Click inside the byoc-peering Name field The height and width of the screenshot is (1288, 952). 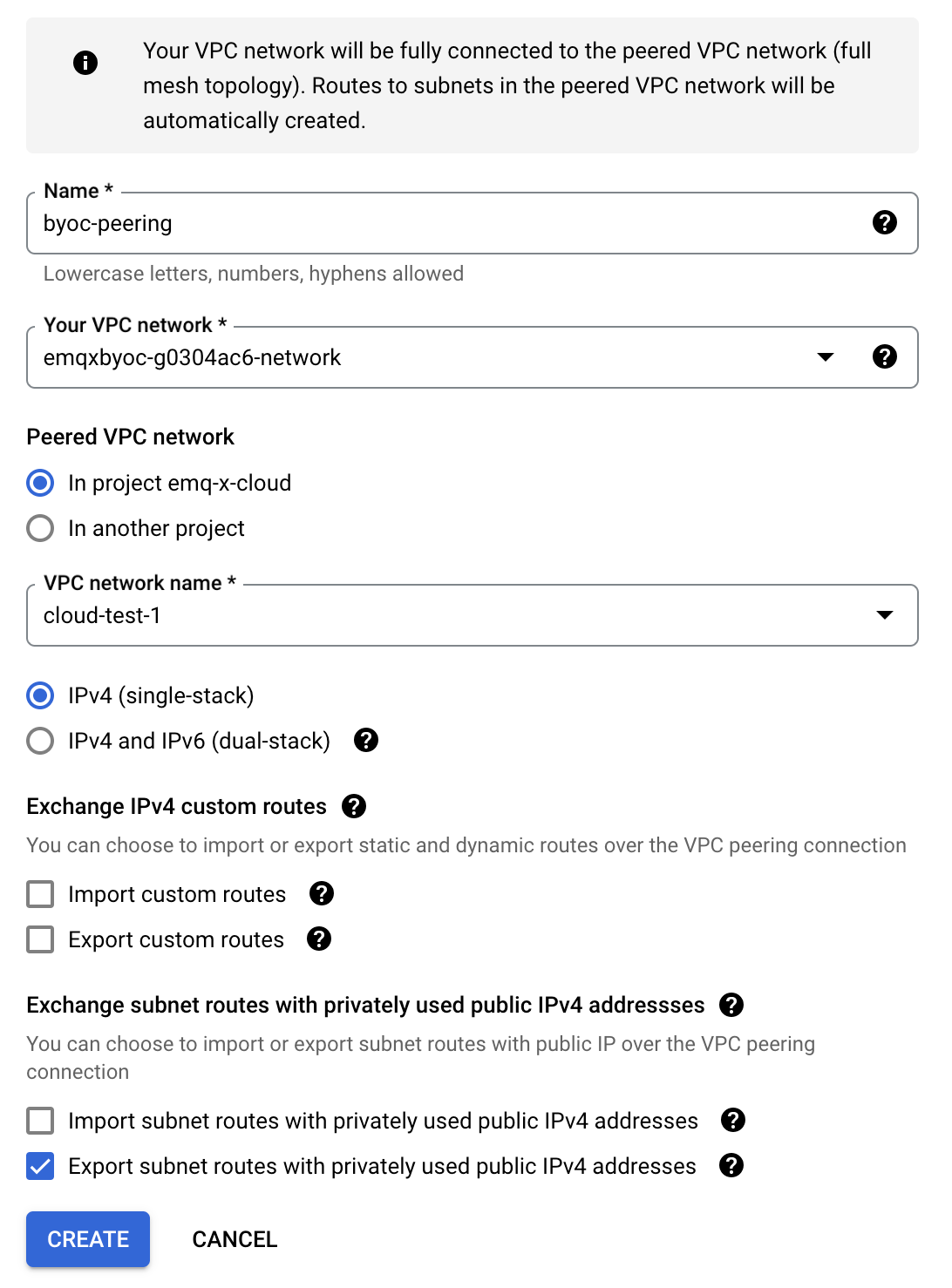point(349,223)
